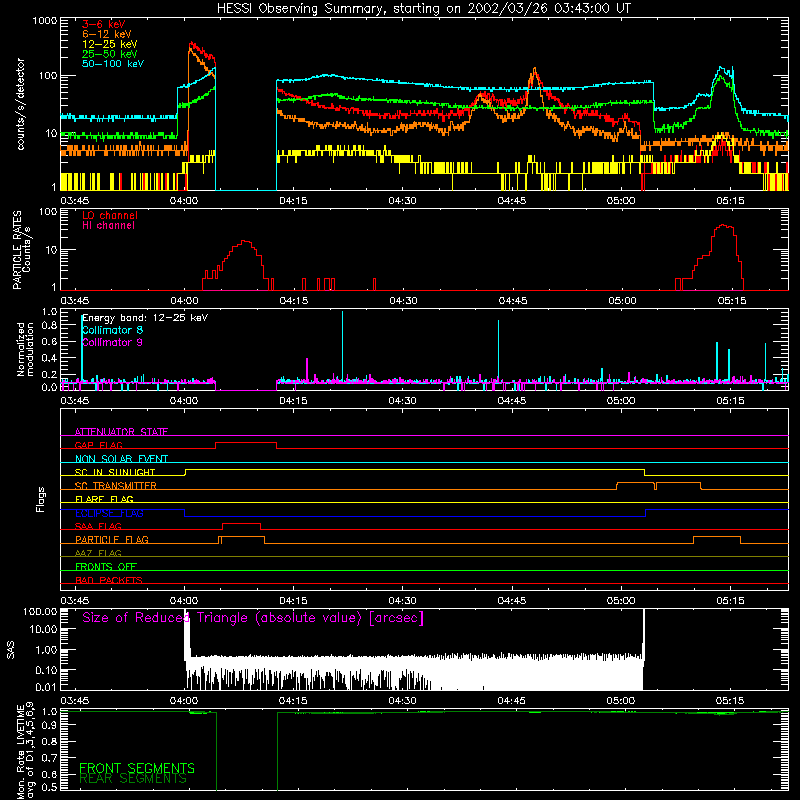This screenshot has width=800, height=800.
Task: Select the REAR SEGMENTS legend label
Action: [x=133, y=779]
